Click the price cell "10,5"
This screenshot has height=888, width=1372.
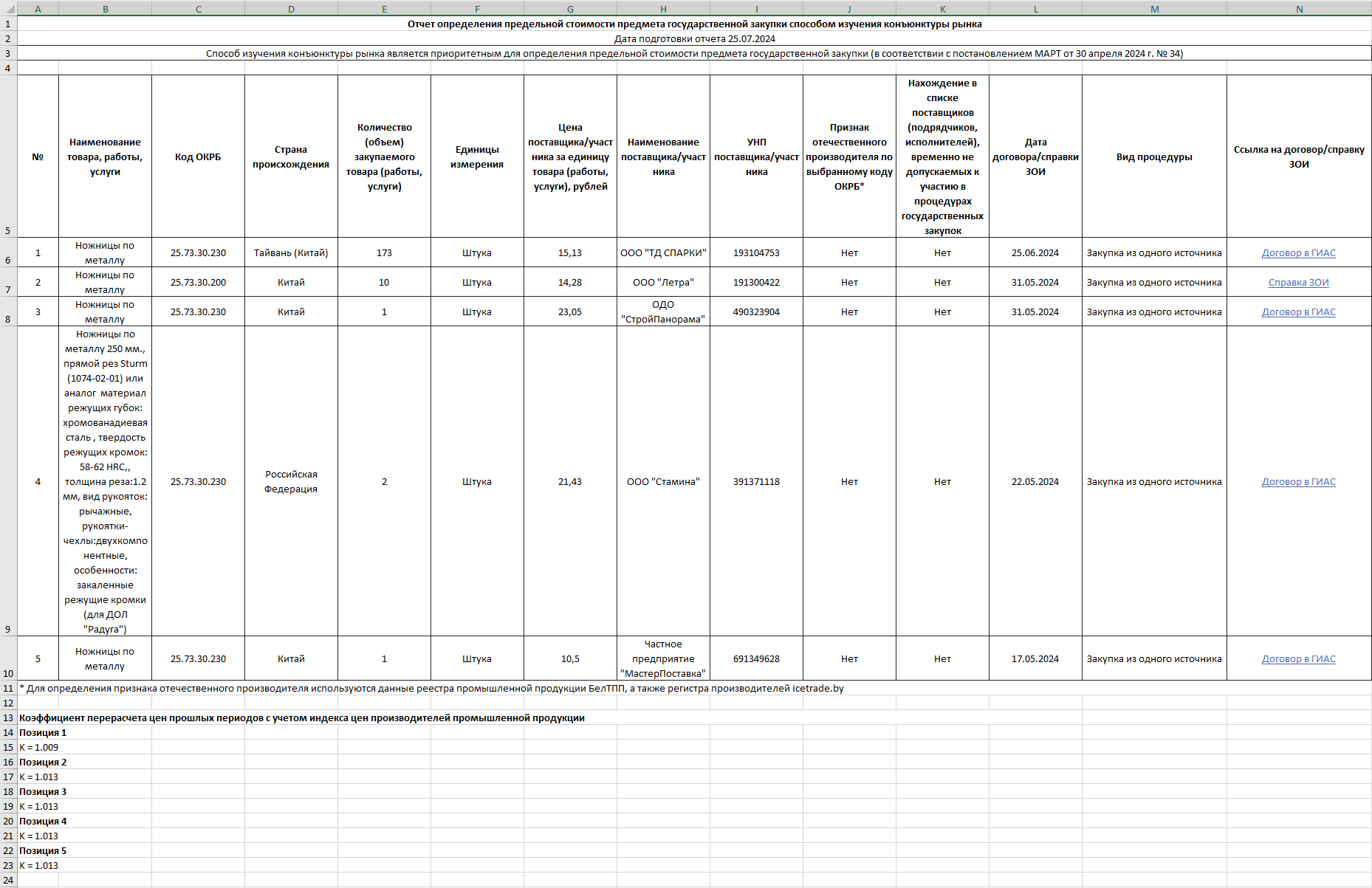point(570,658)
